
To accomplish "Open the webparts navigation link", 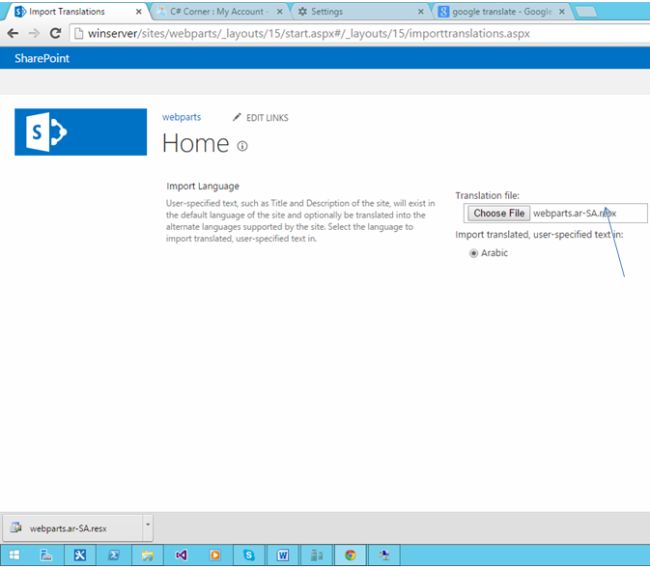I will (181, 117).
